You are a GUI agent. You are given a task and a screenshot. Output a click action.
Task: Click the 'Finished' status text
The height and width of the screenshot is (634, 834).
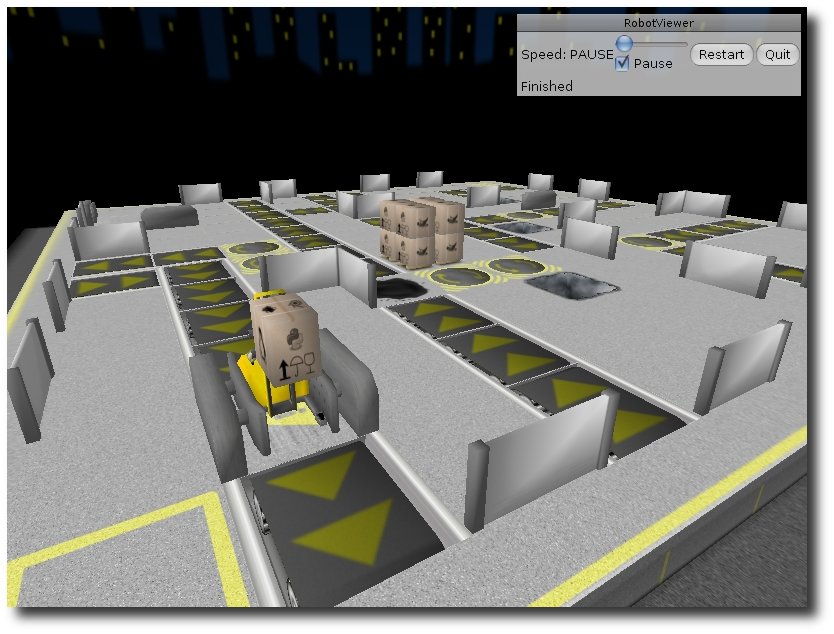point(546,86)
